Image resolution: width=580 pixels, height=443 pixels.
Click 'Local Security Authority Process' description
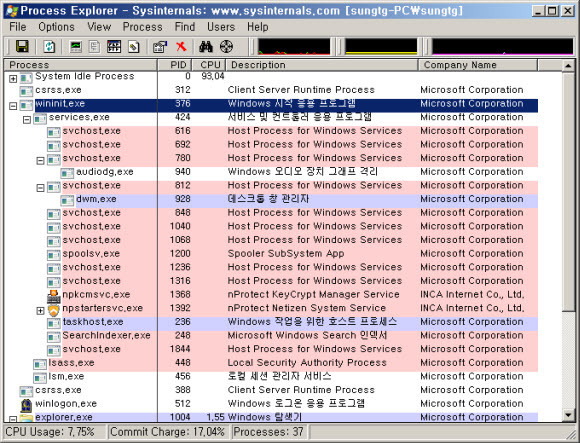[307, 364]
